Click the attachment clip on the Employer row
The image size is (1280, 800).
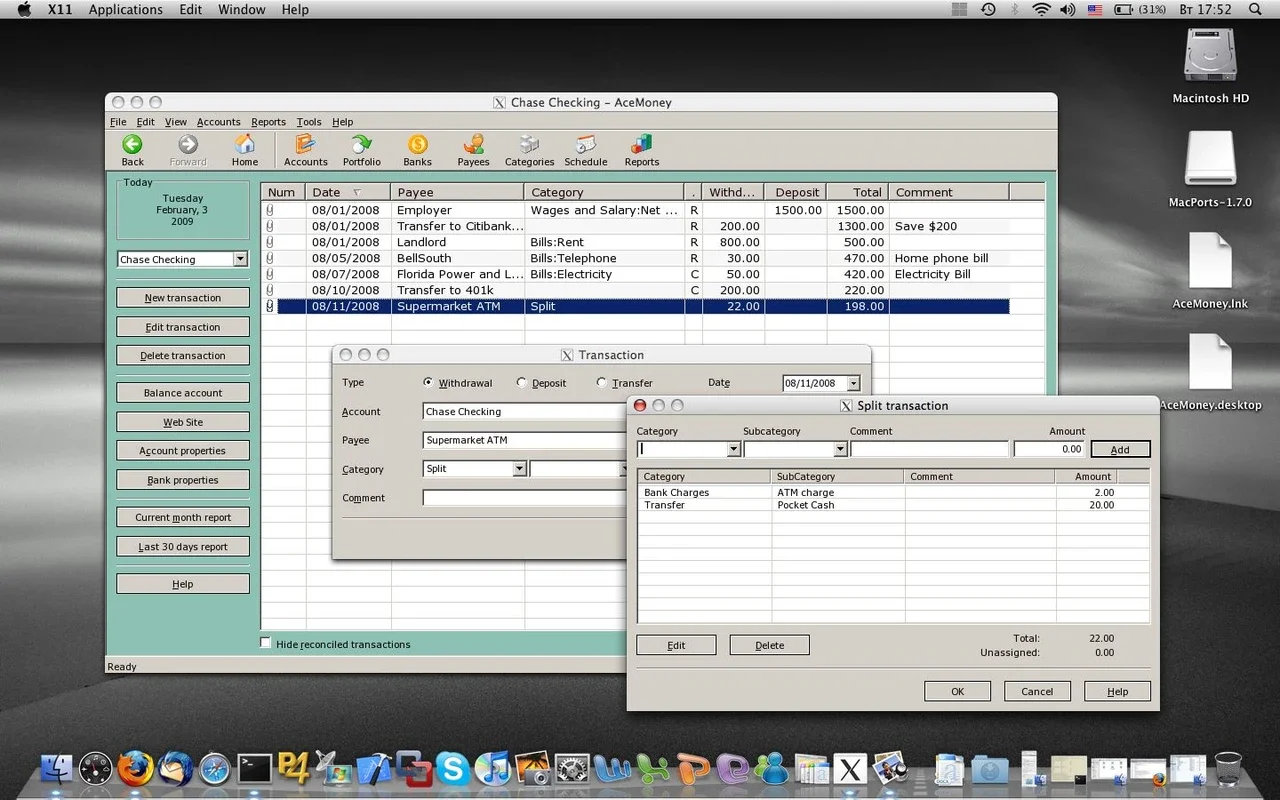[269, 210]
